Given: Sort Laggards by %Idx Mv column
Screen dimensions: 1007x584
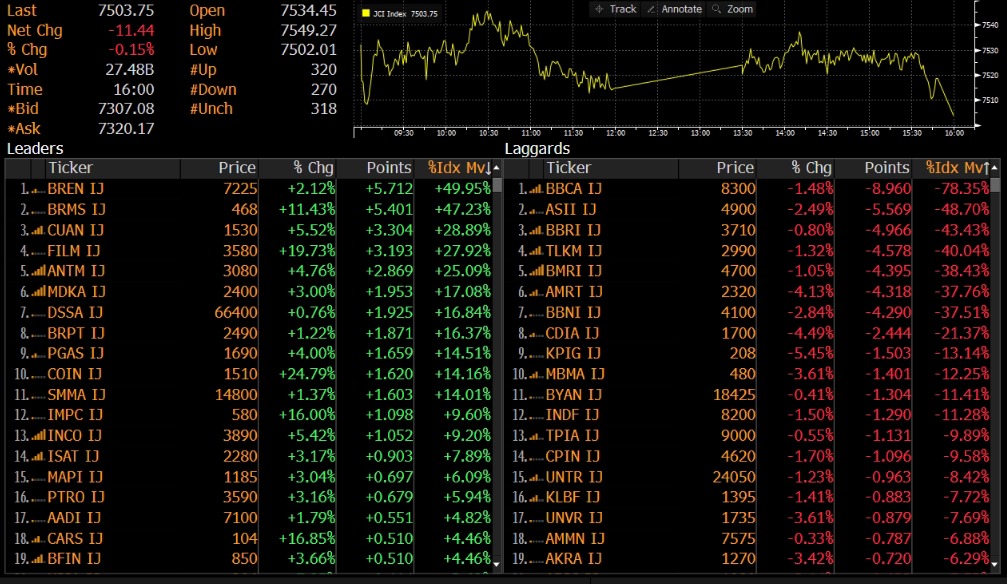Looking at the screenshot, I should pyautogui.click(x=958, y=168).
